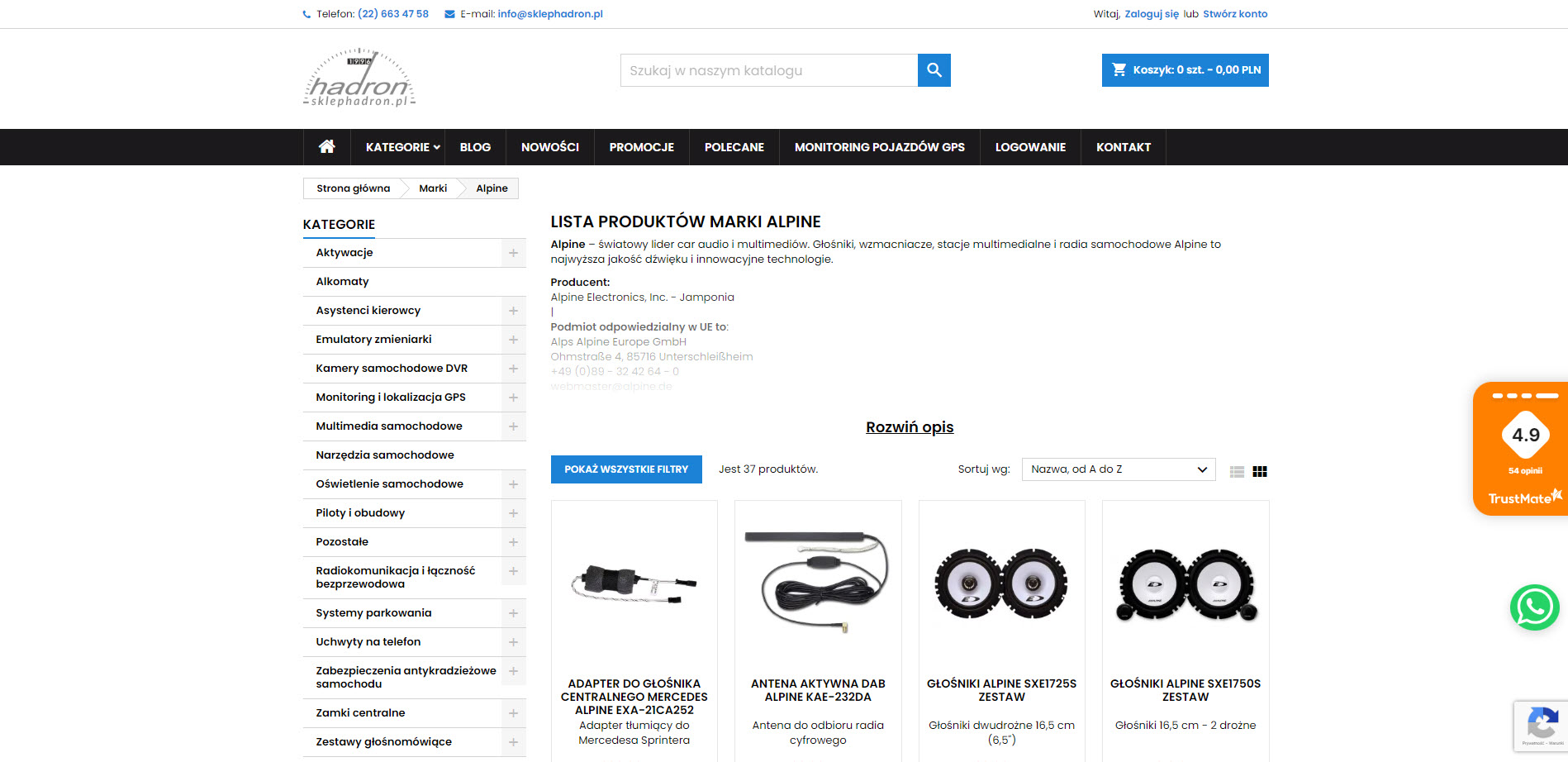
Task: Click the home icon in navigation bar
Action: (x=326, y=147)
